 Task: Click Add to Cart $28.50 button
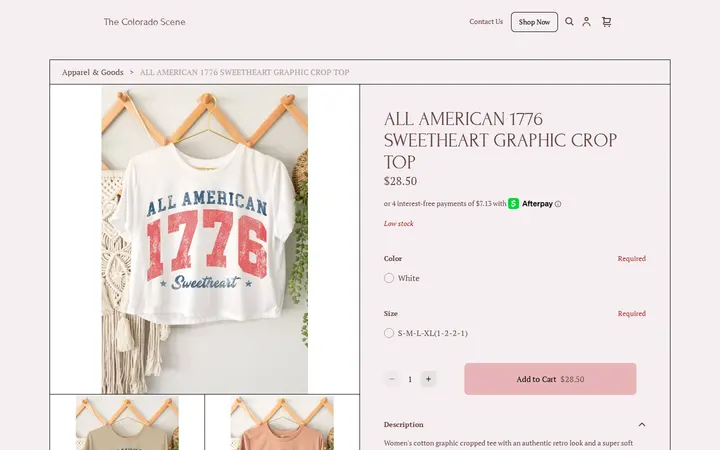[550, 379]
